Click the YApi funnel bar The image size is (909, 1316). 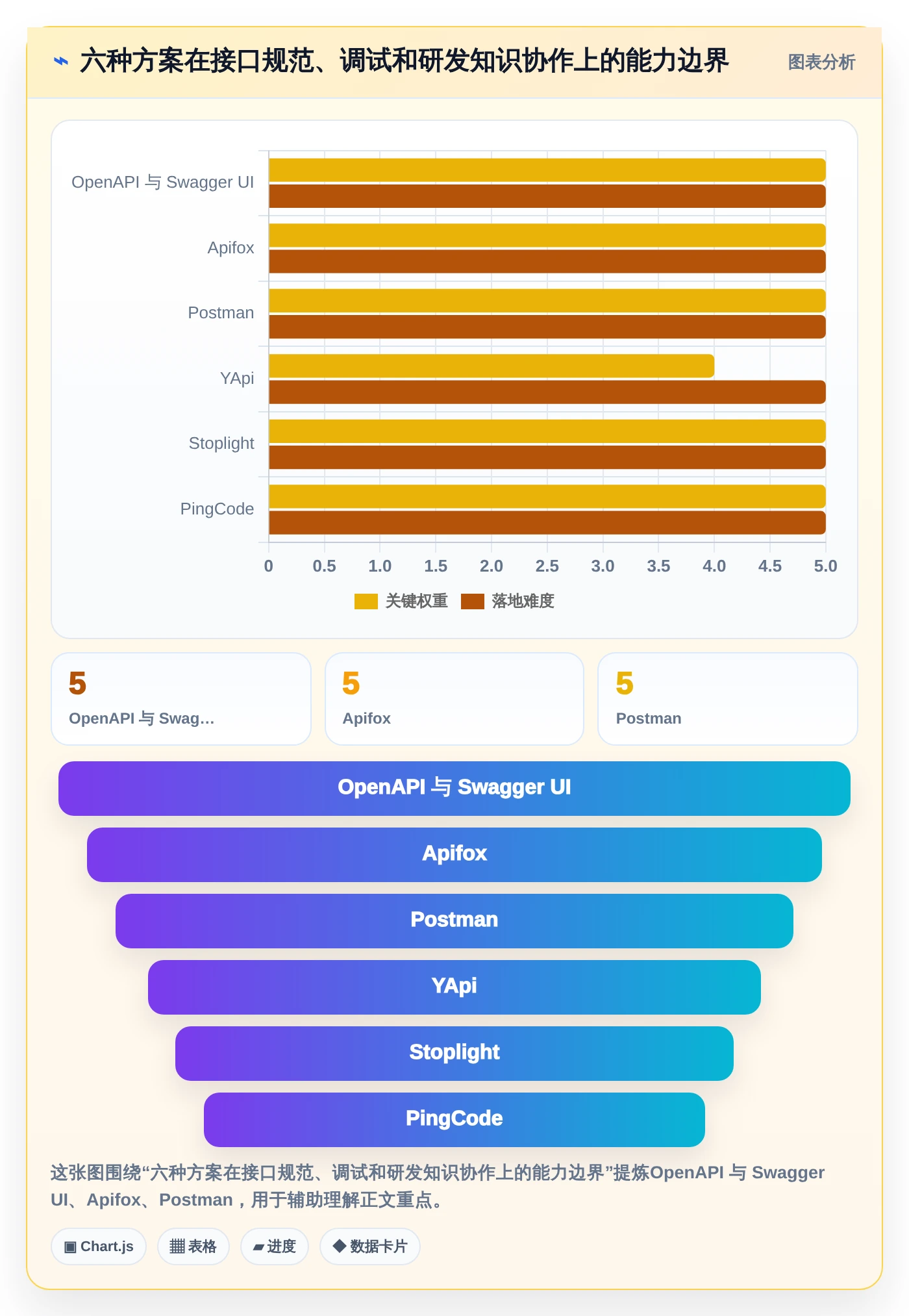pos(454,987)
